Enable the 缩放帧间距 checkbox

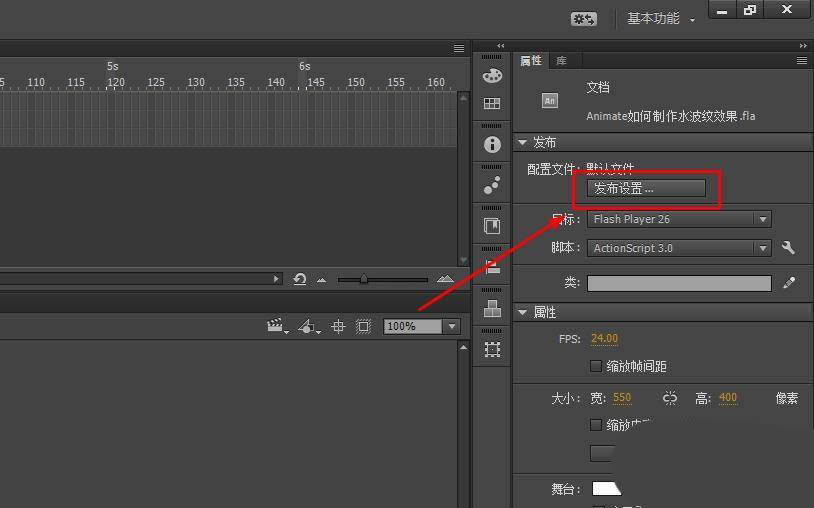[597, 367]
